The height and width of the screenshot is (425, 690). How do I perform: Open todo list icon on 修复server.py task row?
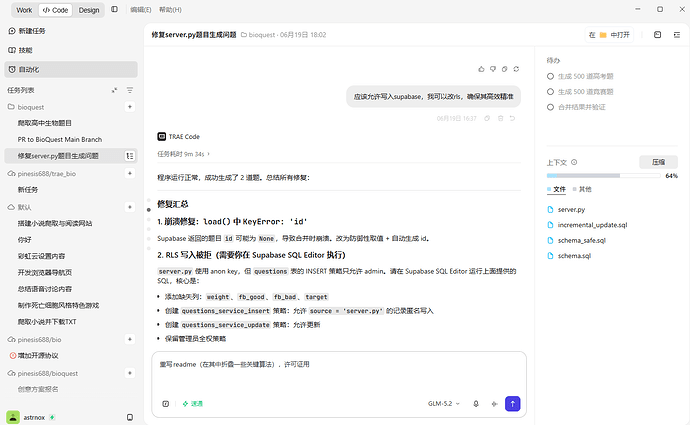point(130,156)
